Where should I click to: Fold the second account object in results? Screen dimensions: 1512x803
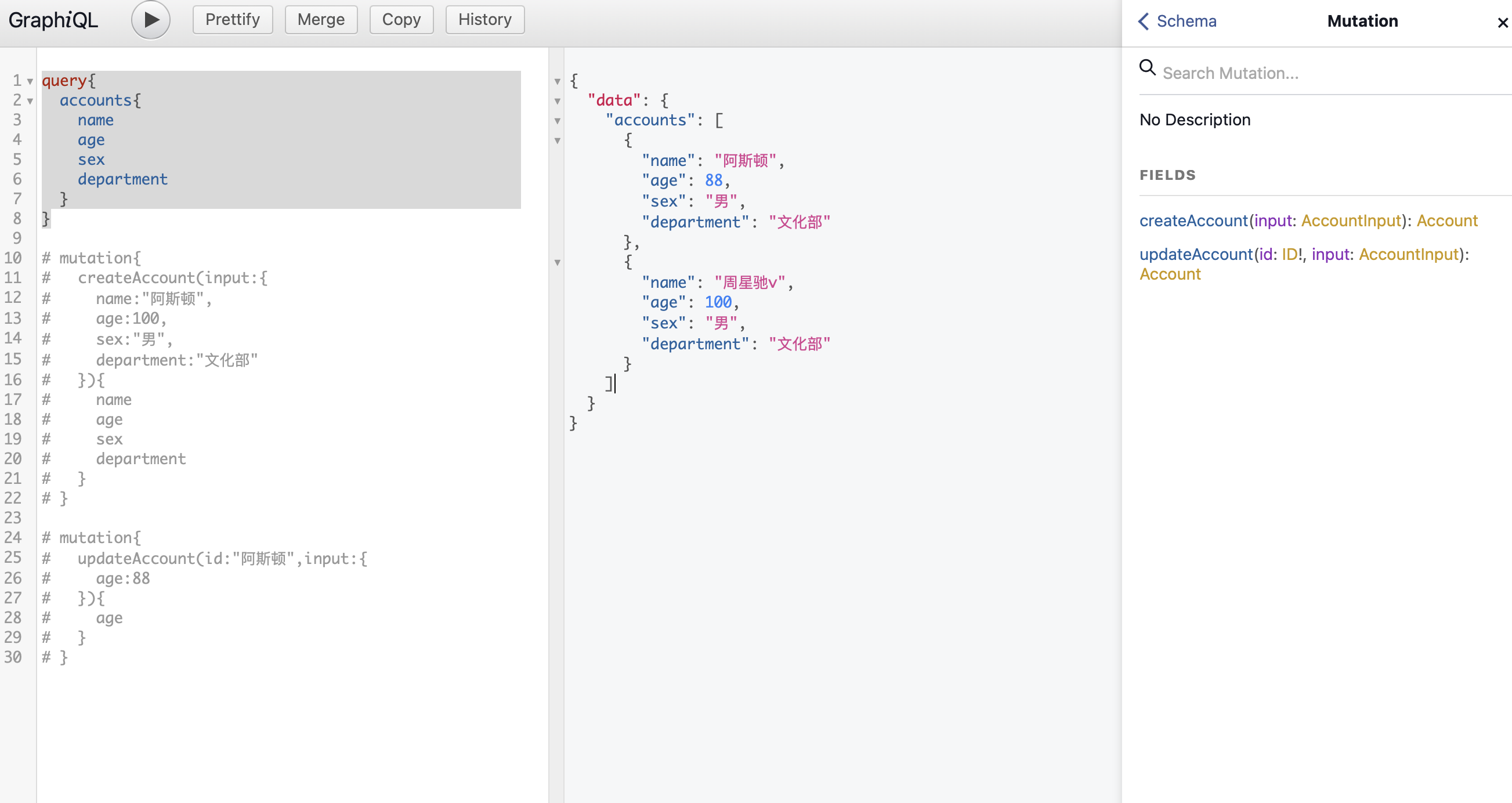tap(558, 262)
